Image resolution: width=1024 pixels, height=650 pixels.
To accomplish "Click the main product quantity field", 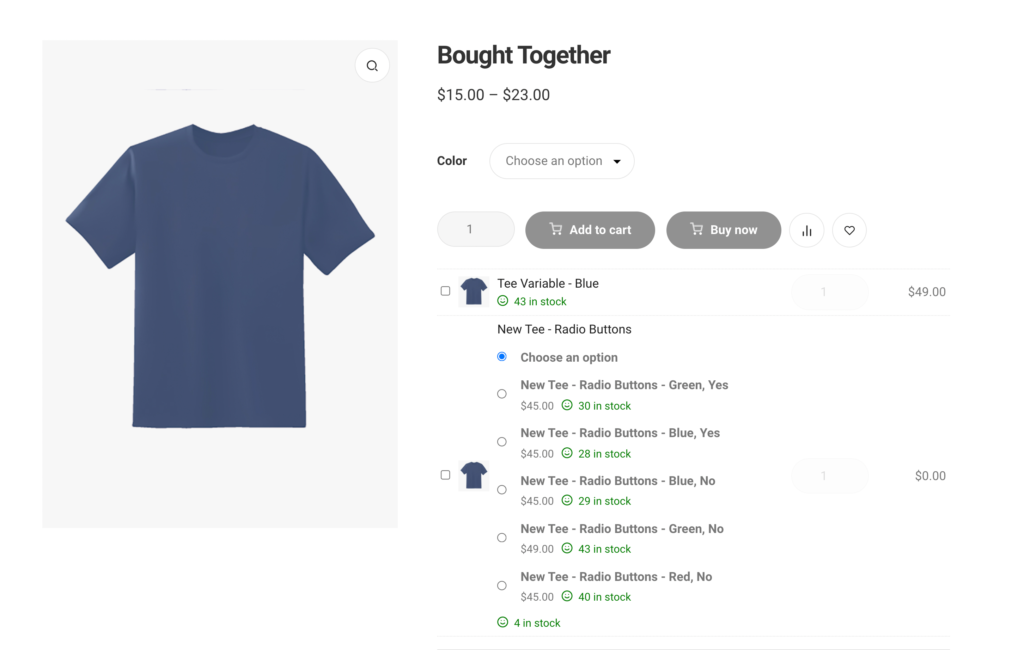I will (476, 230).
